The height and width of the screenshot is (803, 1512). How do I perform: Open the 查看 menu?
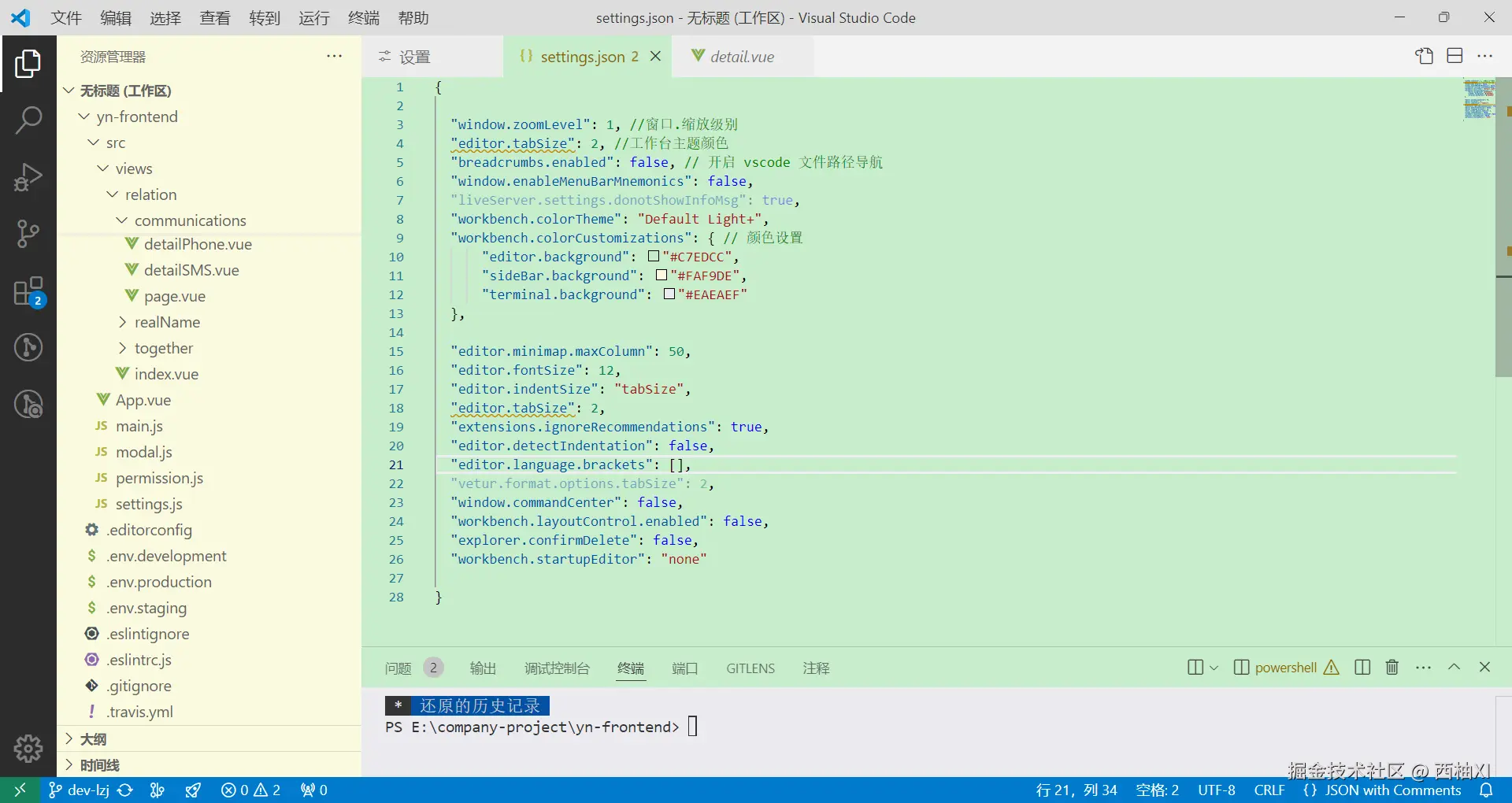[x=215, y=17]
